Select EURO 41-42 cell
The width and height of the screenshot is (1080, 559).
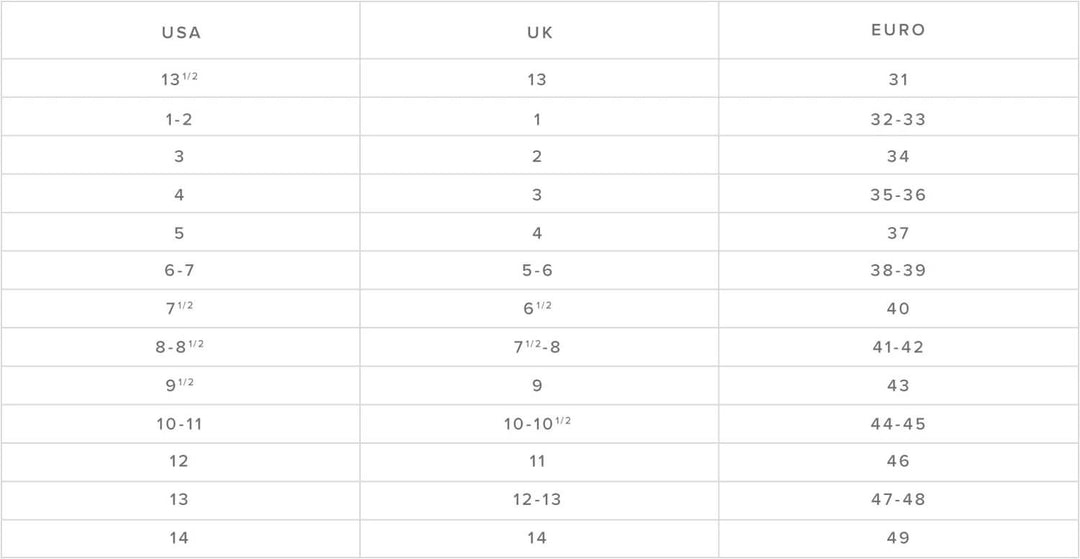898,347
